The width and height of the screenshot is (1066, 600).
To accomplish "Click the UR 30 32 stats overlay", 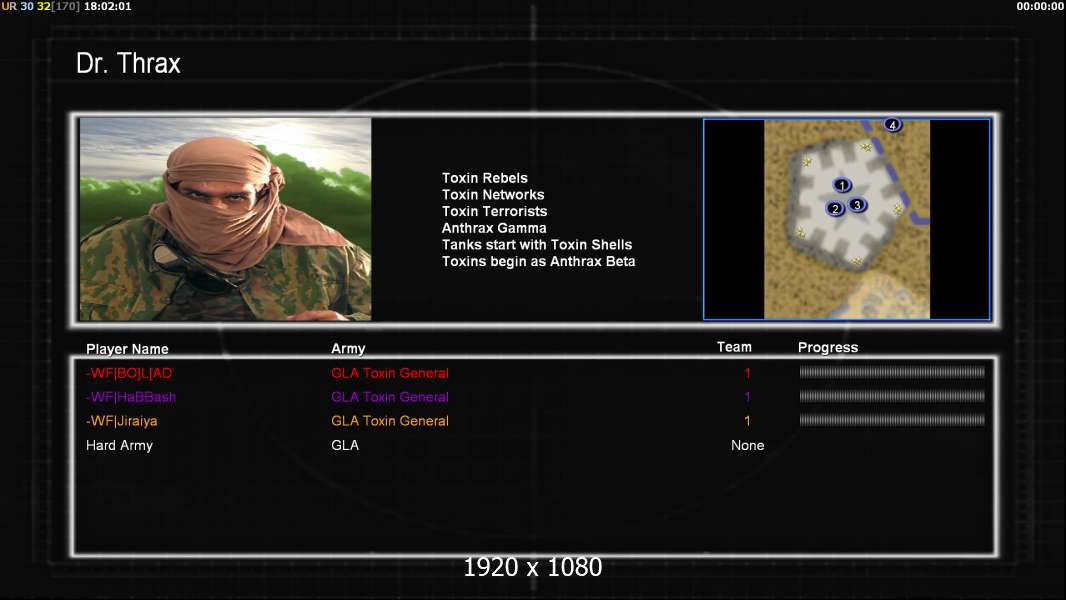I will coord(40,6).
